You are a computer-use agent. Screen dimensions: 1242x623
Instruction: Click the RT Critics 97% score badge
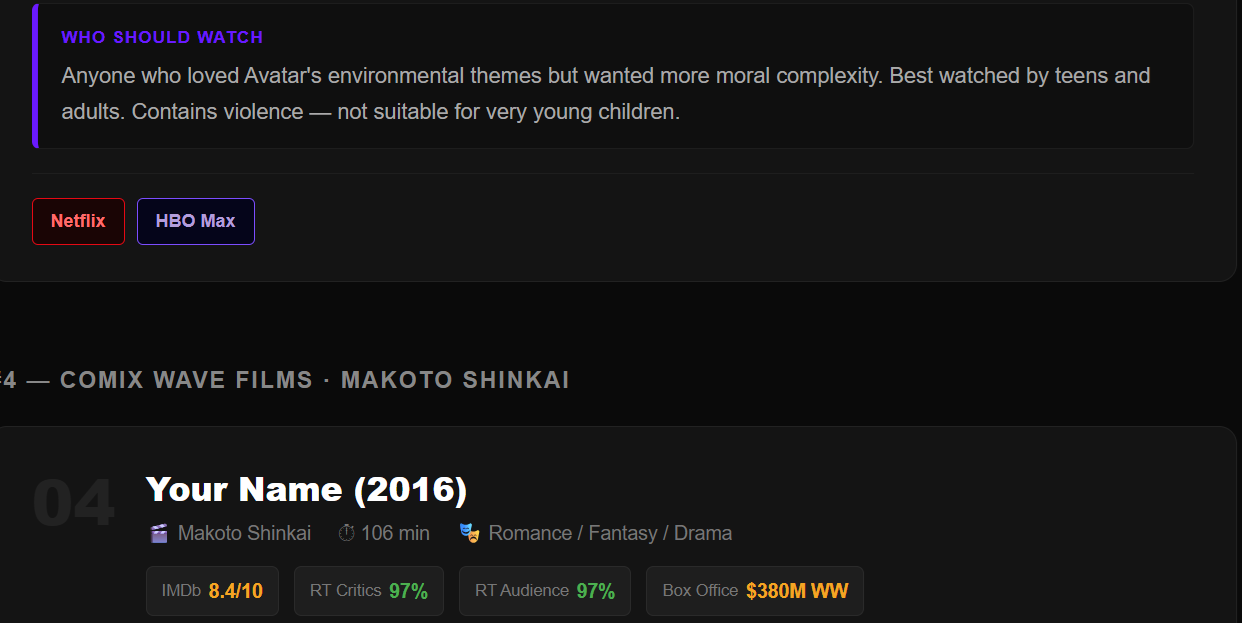pyautogui.click(x=368, y=590)
